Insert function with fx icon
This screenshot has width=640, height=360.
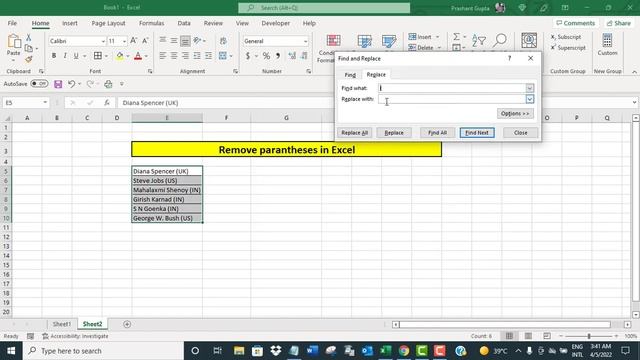pyautogui.click(x=107, y=103)
